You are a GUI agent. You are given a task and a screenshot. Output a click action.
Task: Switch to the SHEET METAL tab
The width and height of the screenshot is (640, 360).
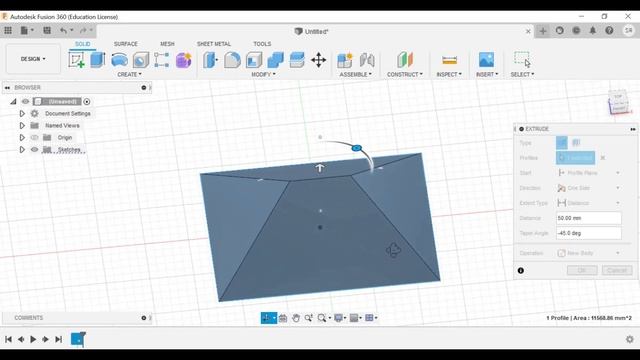[x=214, y=44]
